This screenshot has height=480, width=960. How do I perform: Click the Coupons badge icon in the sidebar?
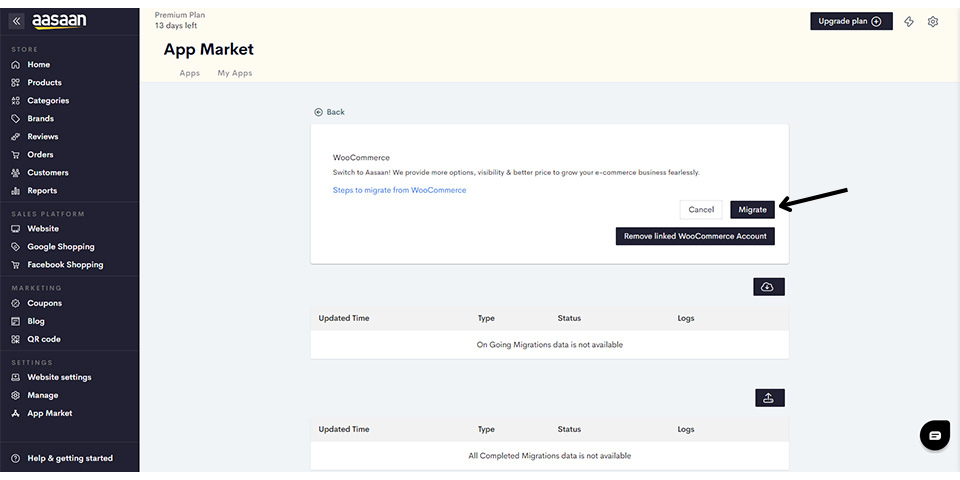pyautogui.click(x=16, y=303)
